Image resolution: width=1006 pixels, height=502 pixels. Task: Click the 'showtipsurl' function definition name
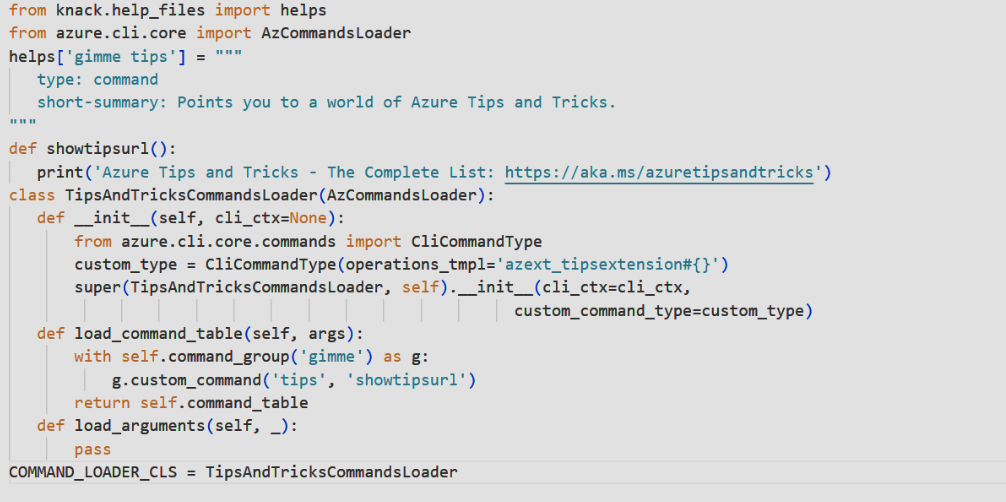click(x=98, y=149)
